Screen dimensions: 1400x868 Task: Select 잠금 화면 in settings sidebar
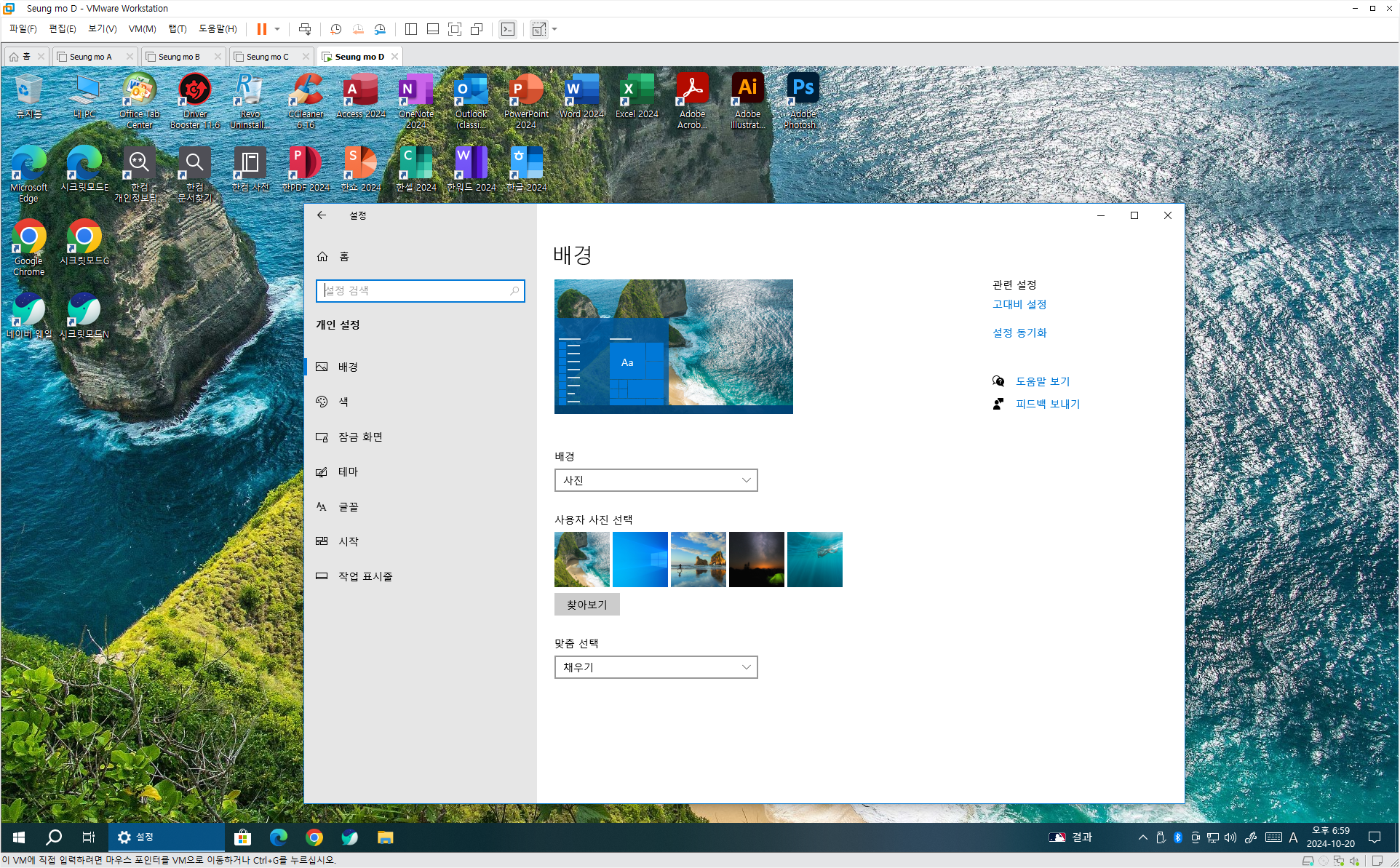[x=360, y=437]
